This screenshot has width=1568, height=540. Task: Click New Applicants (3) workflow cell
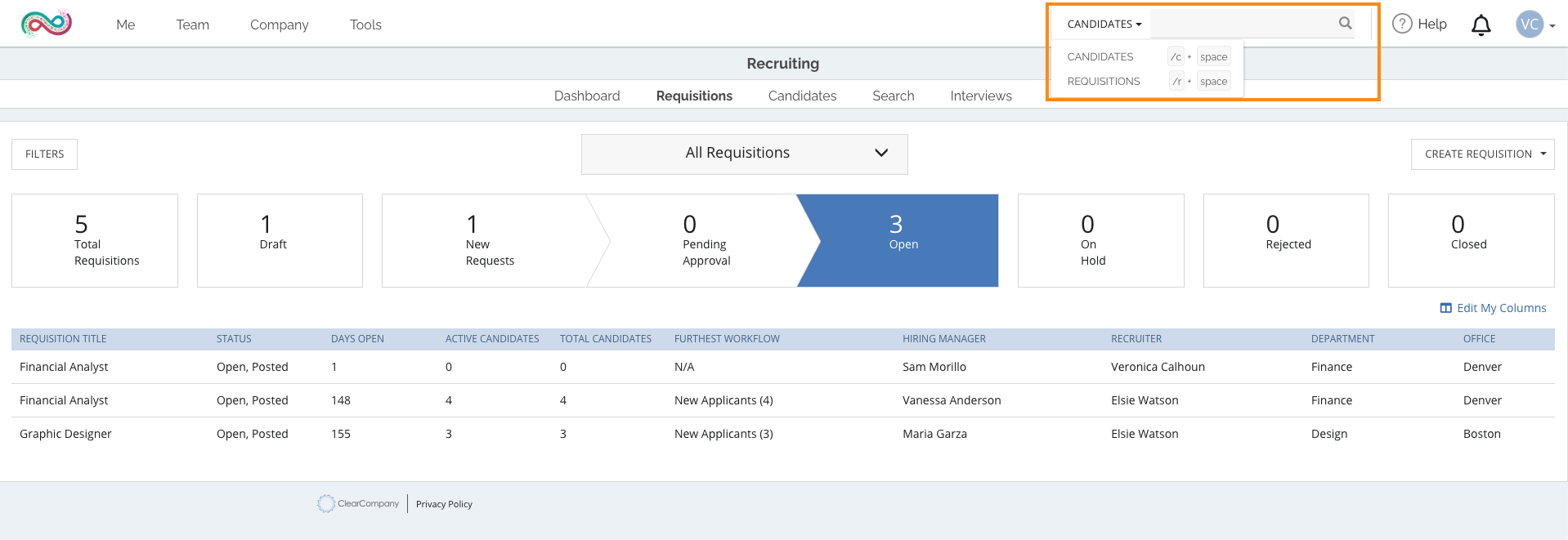(724, 434)
